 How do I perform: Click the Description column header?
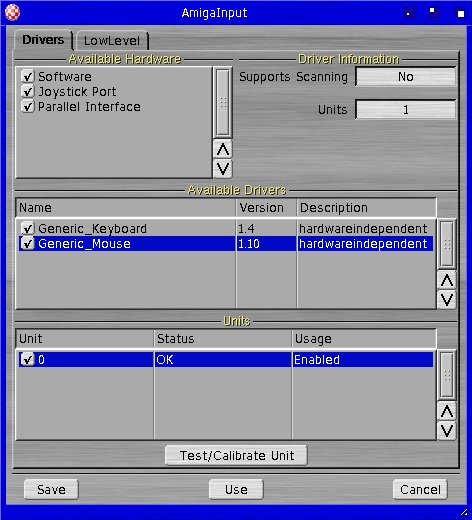[366, 208]
